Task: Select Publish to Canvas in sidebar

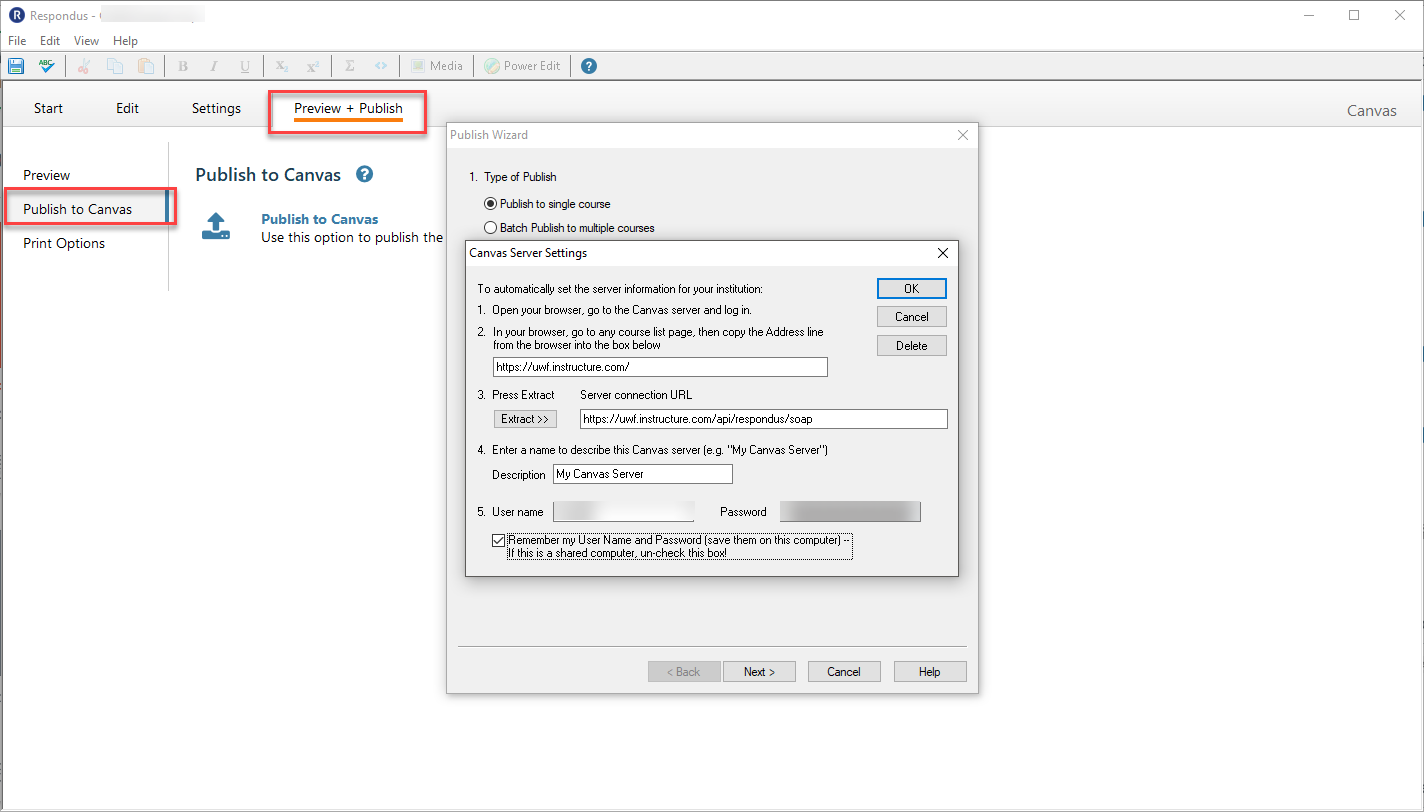Action: pos(78,209)
